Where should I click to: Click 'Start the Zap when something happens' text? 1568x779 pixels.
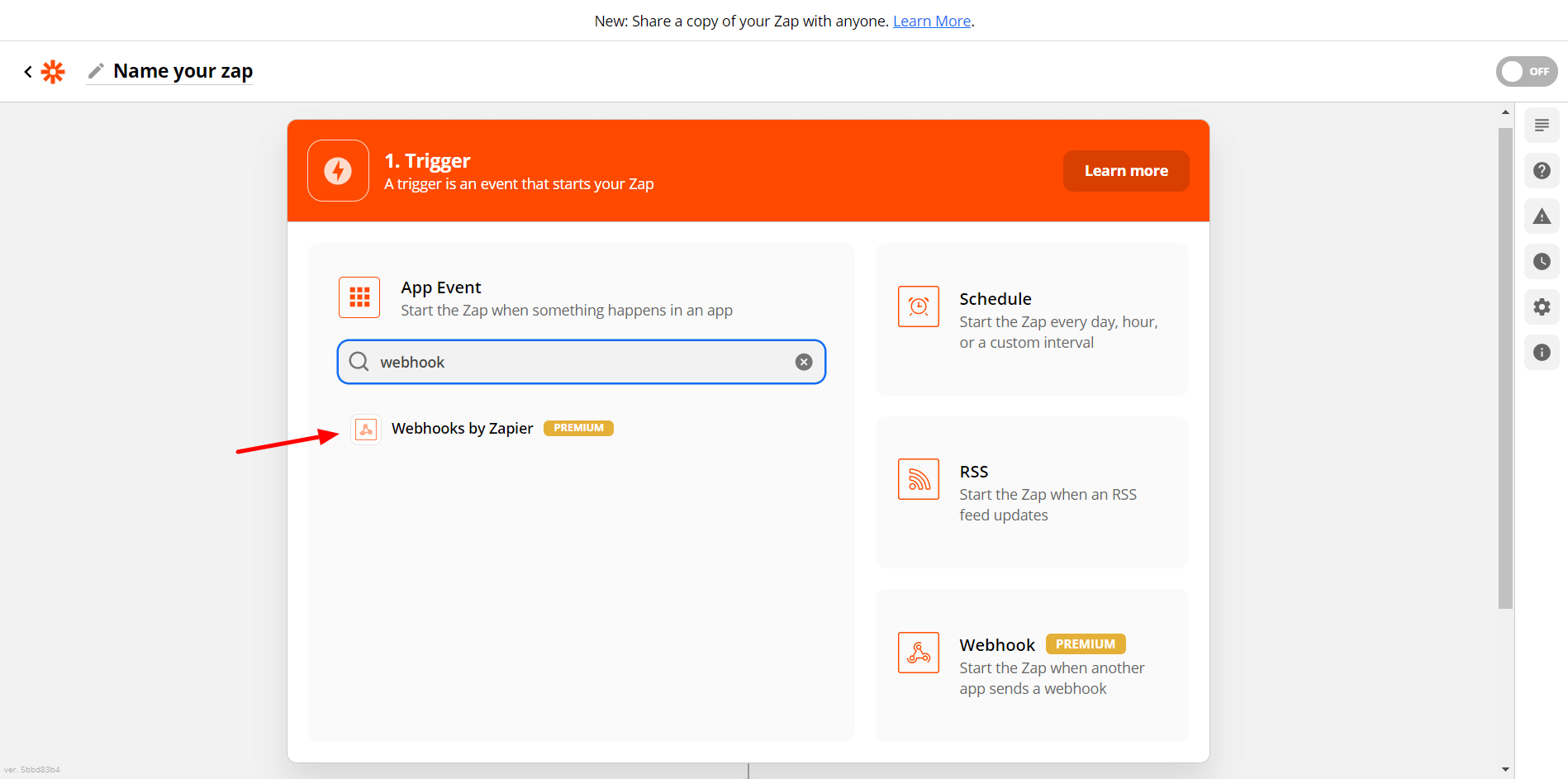tap(567, 311)
